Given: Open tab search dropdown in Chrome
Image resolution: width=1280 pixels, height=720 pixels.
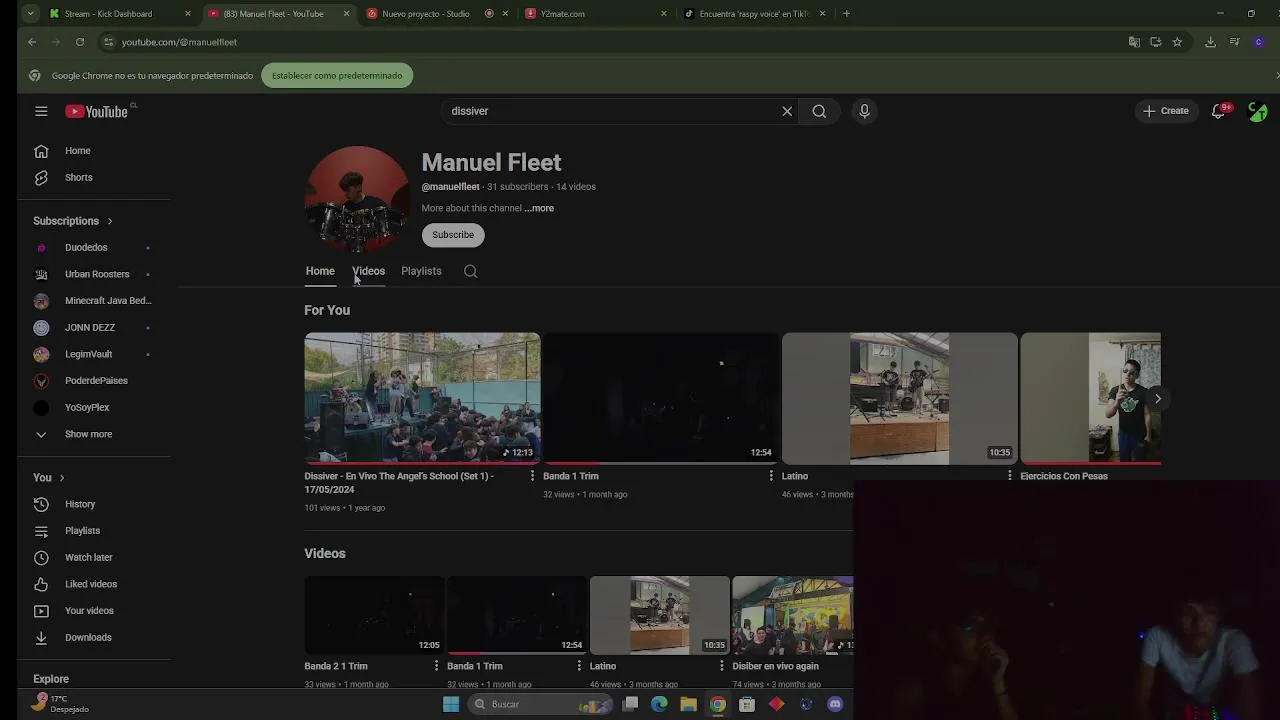Looking at the screenshot, I should (30, 14).
